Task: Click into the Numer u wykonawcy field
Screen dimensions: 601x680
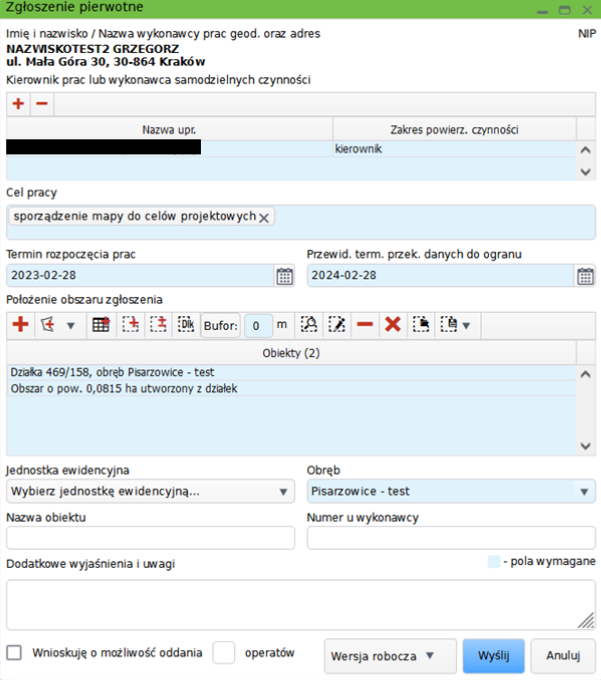Action: 450,538
